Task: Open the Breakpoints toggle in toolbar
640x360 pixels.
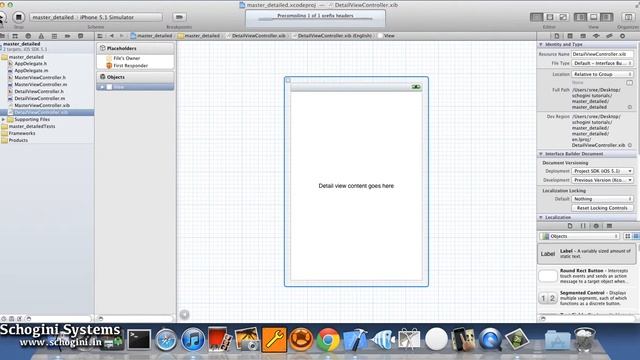Action: tap(179, 17)
